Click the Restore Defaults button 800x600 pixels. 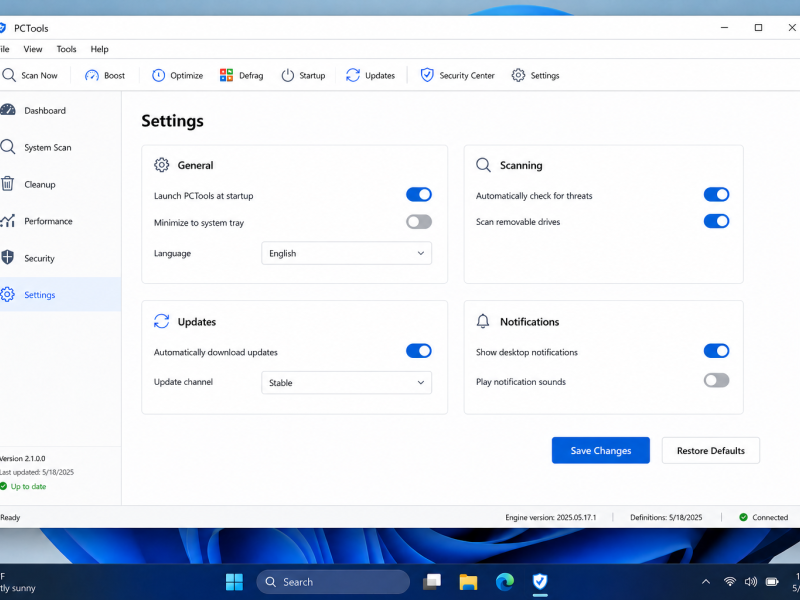pyautogui.click(x=711, y=451)
